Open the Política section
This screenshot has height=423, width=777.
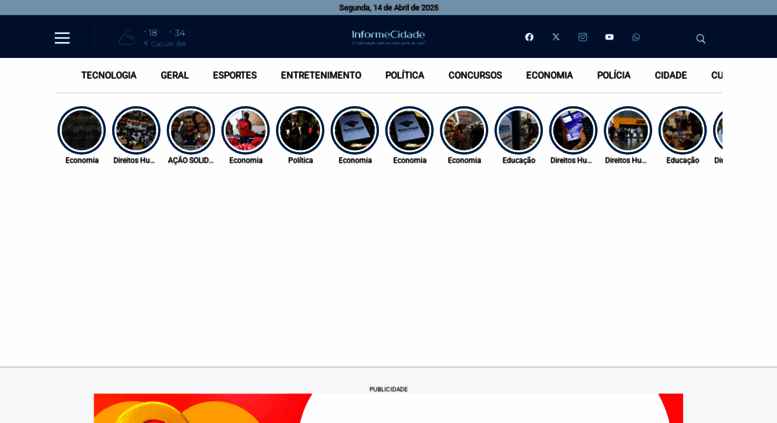click(405, 75)
